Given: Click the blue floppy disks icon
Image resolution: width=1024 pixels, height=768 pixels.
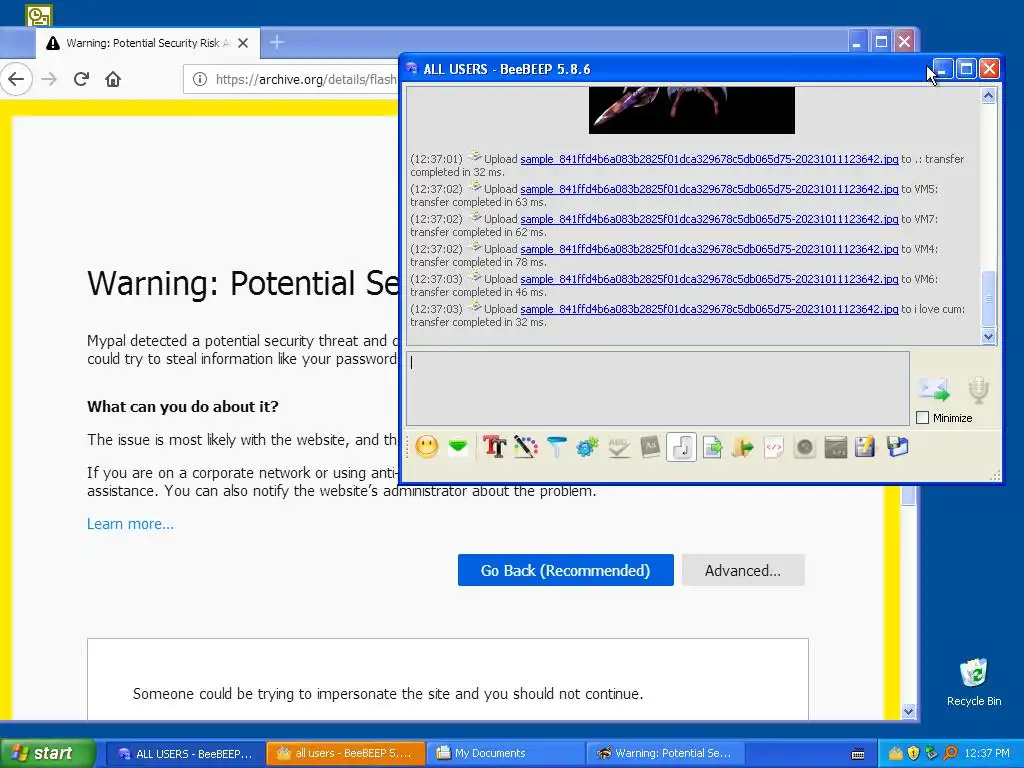Looking at the screenshot, I should coord(897,447).
